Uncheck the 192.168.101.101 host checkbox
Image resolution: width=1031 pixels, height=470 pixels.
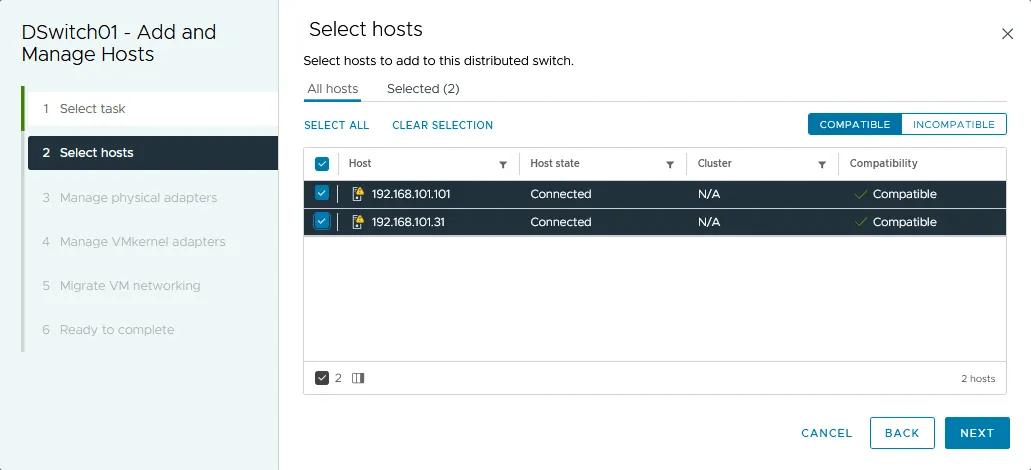click(x=322, y=193)
